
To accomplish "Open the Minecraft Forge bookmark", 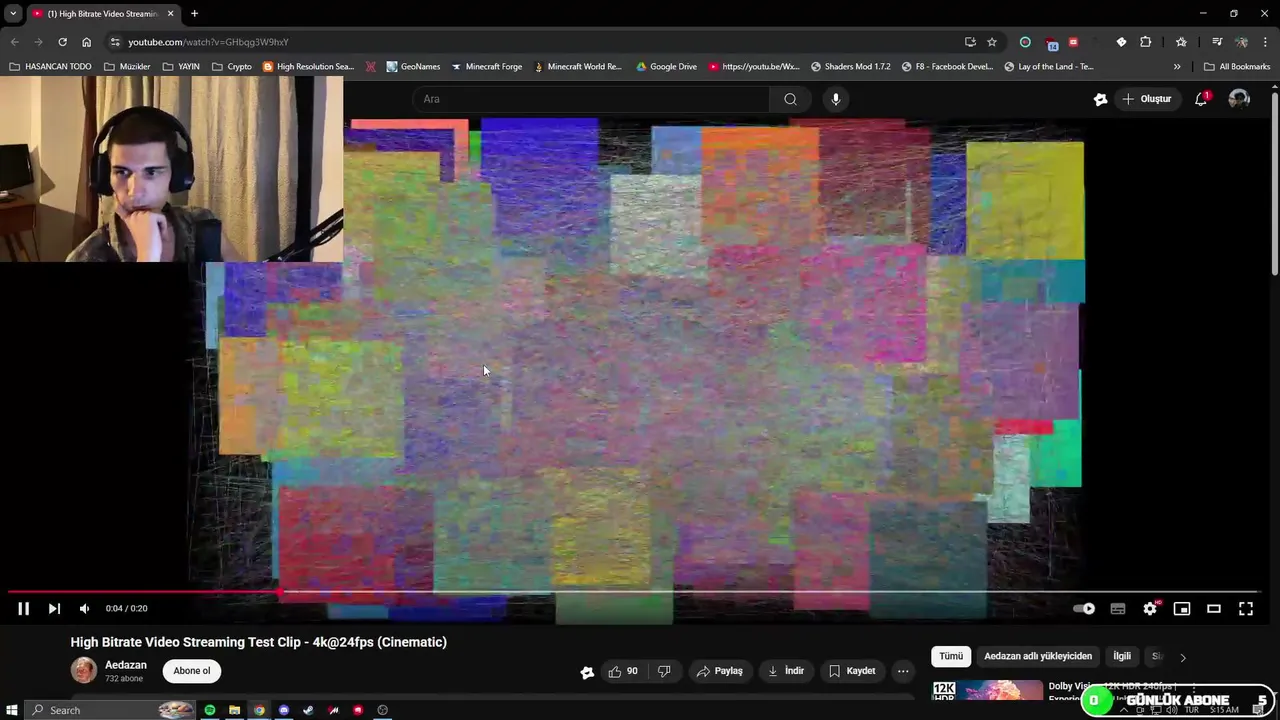I will coord(486,67).
